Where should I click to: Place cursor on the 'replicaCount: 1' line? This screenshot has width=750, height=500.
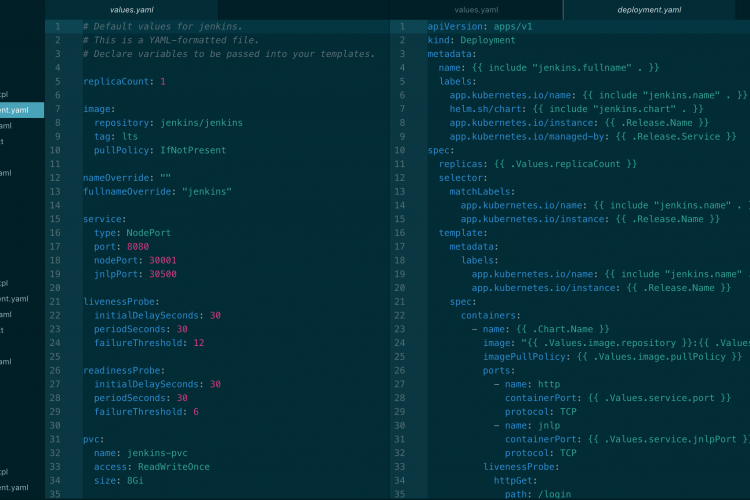[x=124, y=81]
